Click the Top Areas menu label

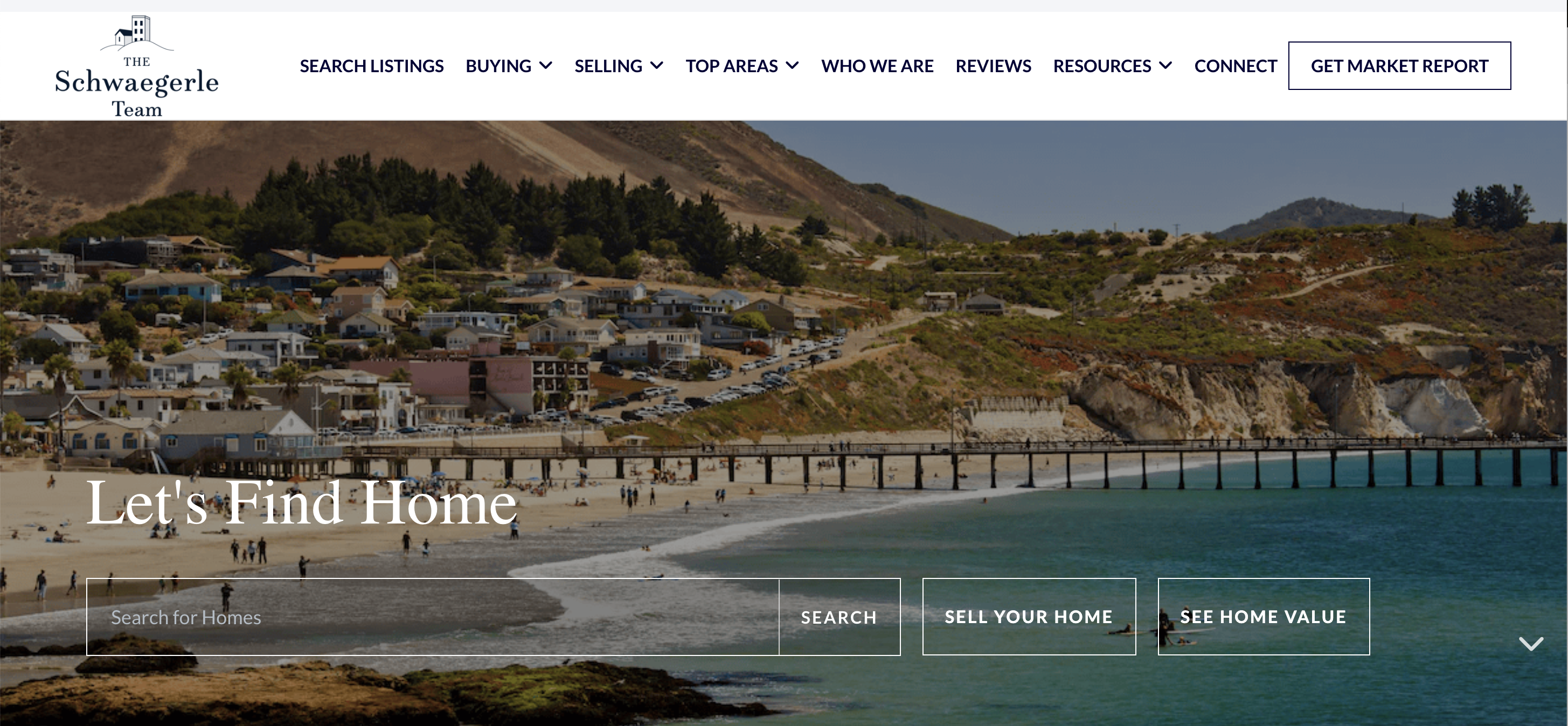(x=732, y=66)
